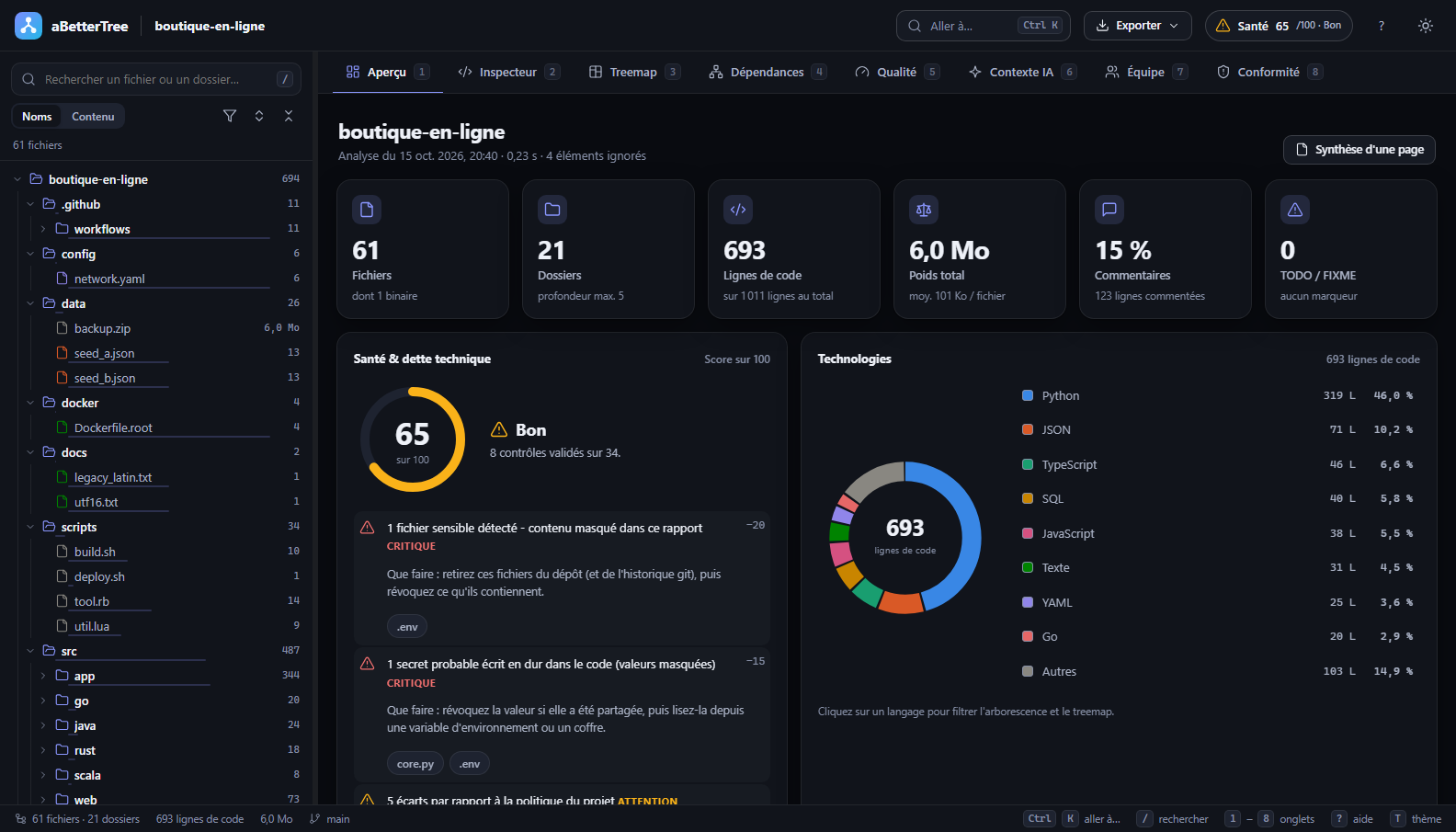The image size is (1456, 832).
Task: Click the aBetterTree logo icon
Action: pos(28,26)
